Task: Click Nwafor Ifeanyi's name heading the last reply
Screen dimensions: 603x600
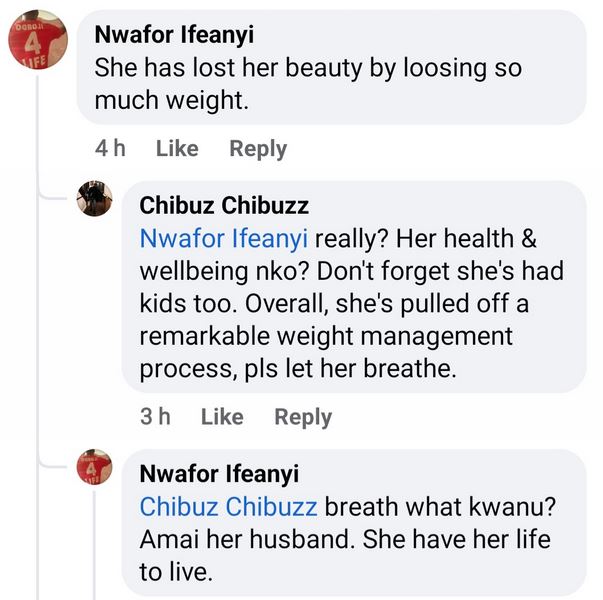Action: pos(219,474)
